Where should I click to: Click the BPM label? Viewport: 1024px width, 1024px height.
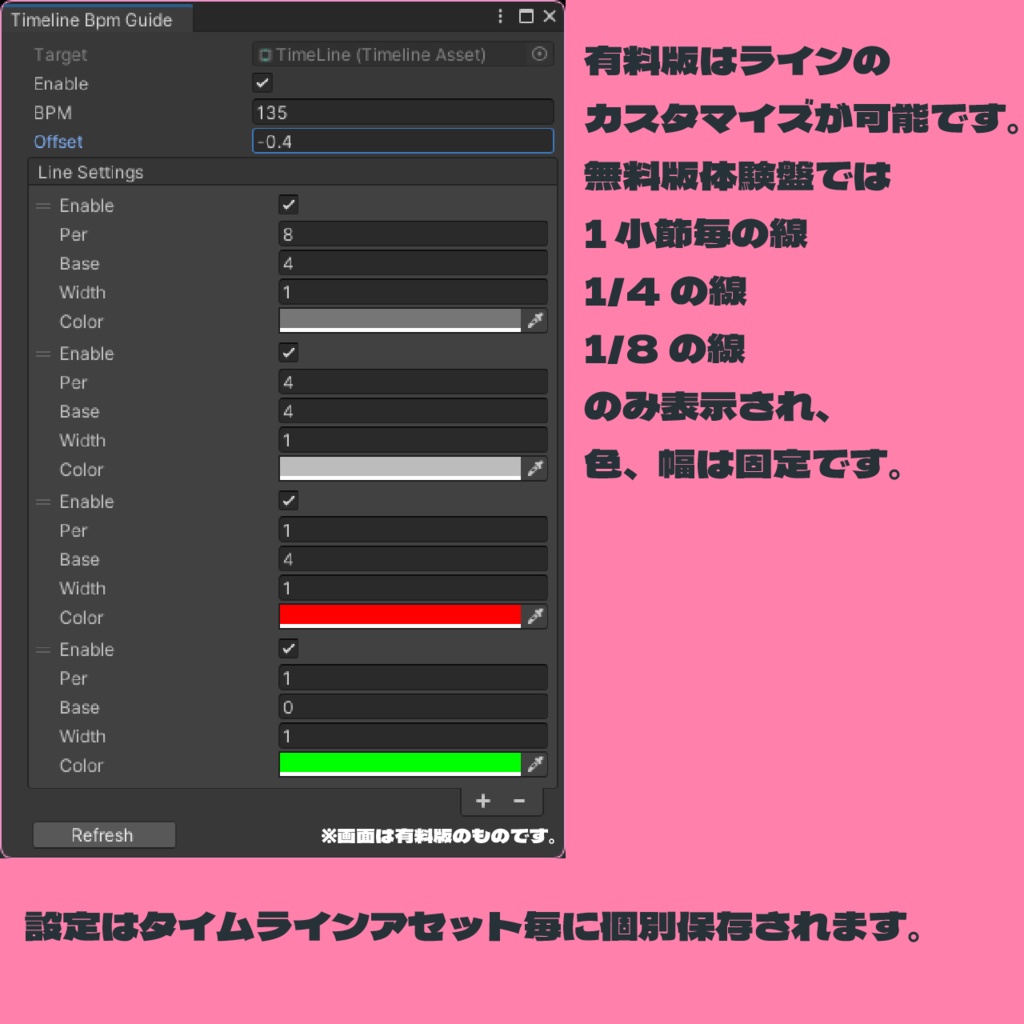pos(53,113)
